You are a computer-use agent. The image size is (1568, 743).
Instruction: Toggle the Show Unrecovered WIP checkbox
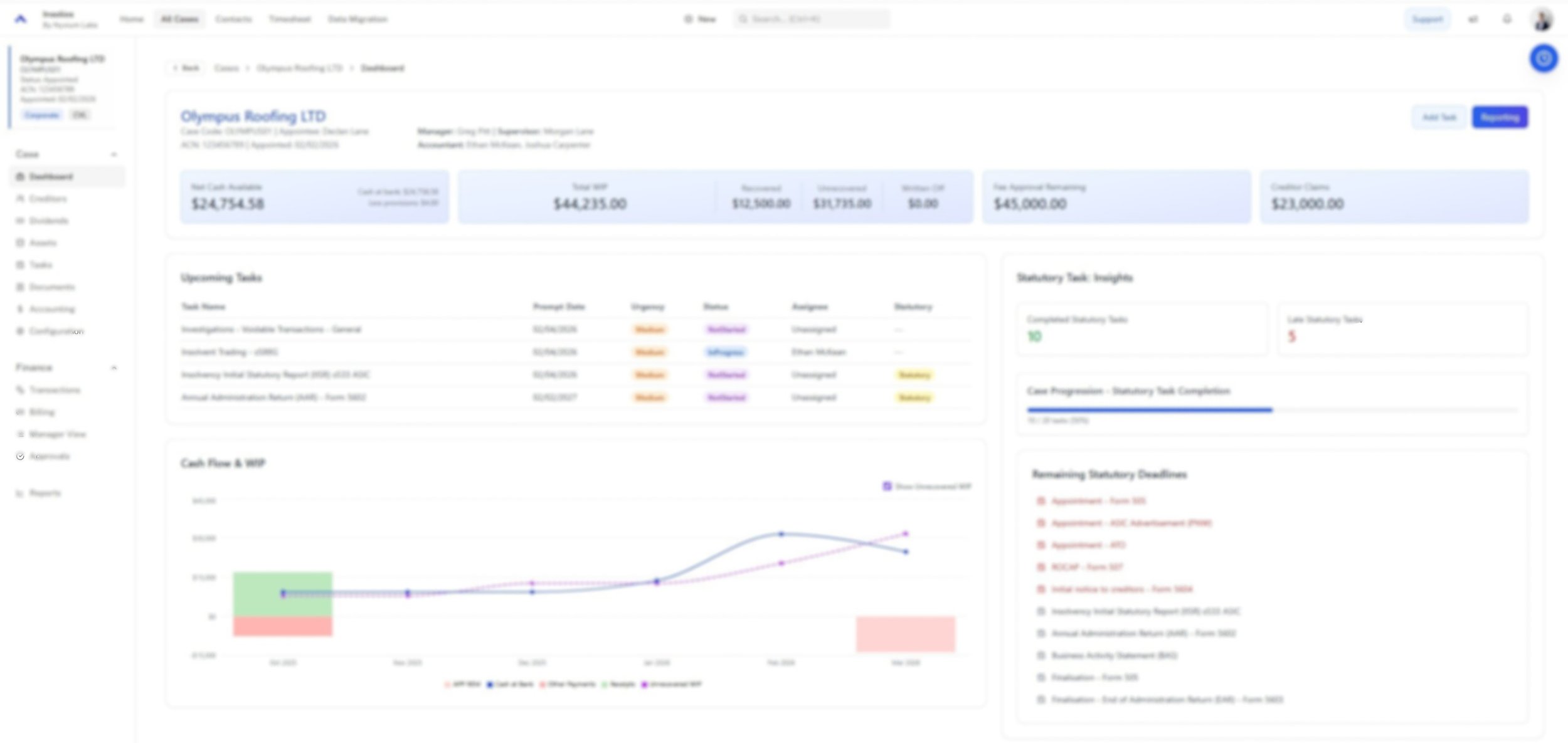[x=887, y=487]
